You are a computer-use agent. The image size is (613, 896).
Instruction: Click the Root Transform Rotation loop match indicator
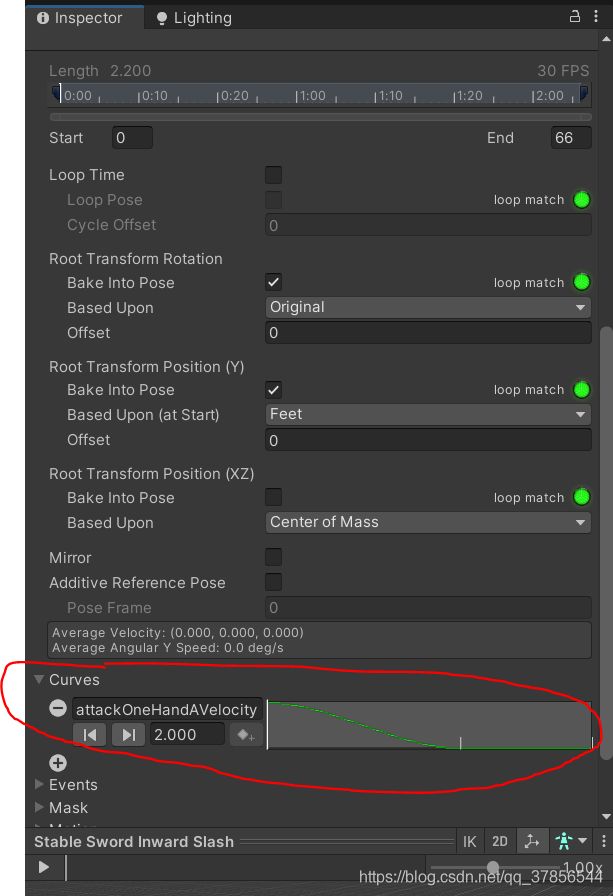click(582, 282)
